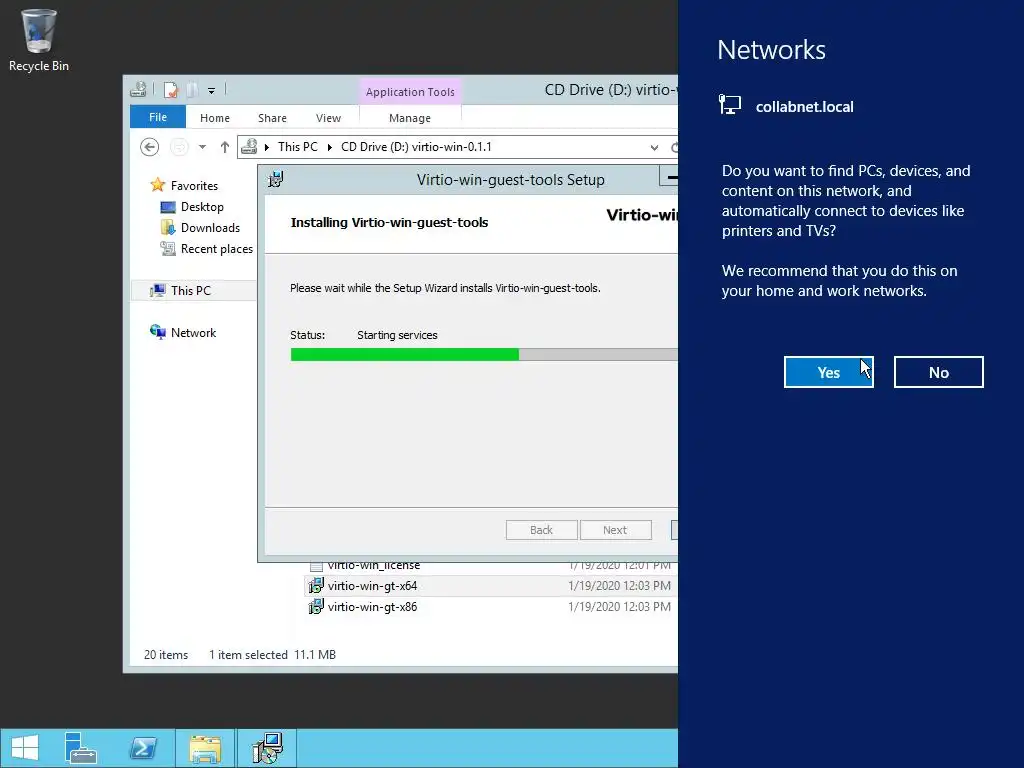Click the 'Installing Virtio-win-guest-tools' heading

tap(389, 222)
